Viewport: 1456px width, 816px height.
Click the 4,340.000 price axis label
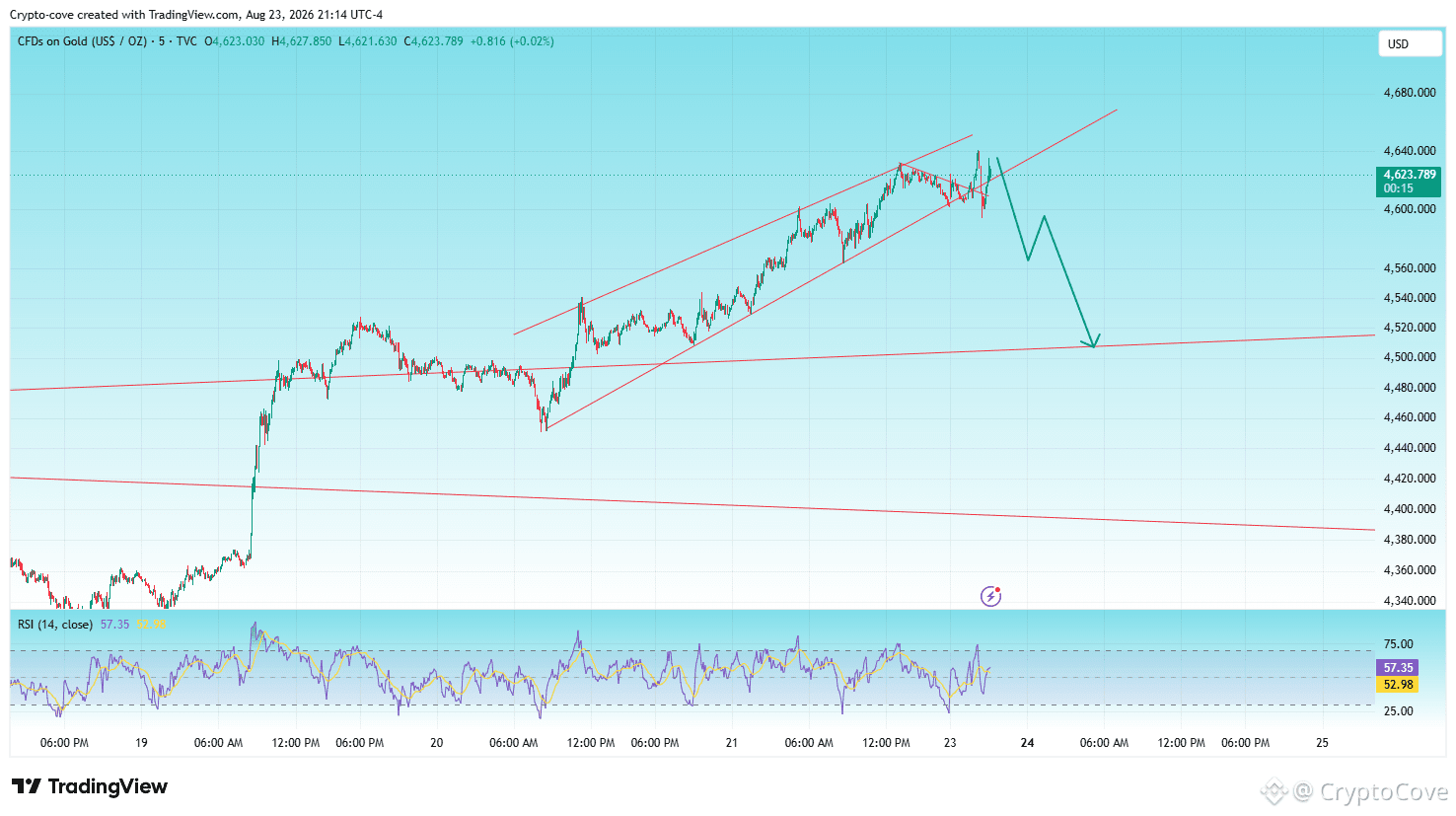click(1410, 601)
